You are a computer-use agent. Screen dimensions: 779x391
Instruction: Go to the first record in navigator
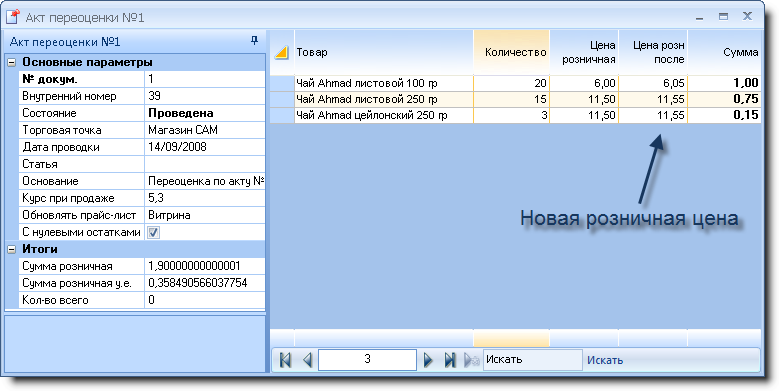[x=285, y=360]
